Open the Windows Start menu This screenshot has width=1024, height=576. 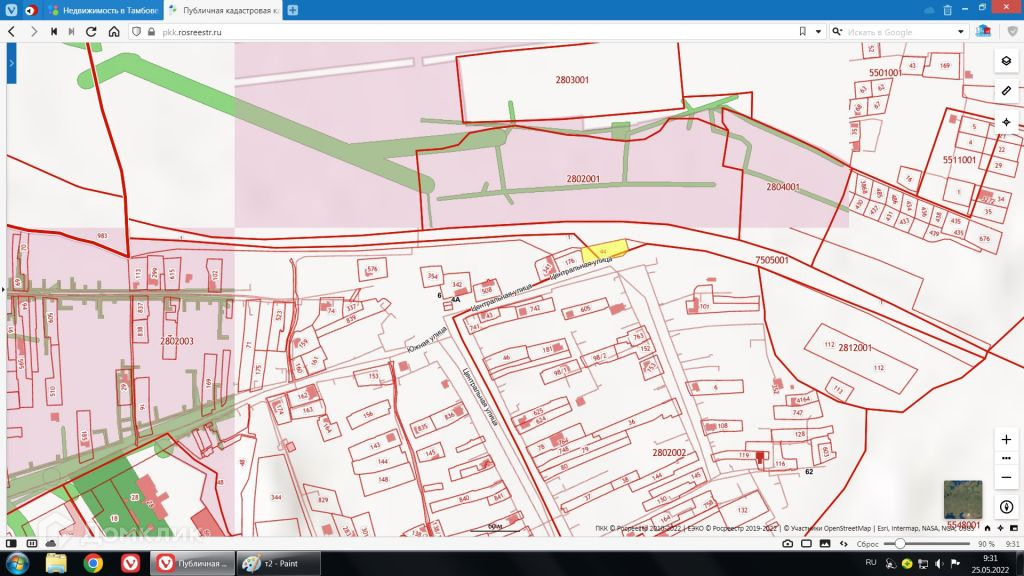(18, 563)
